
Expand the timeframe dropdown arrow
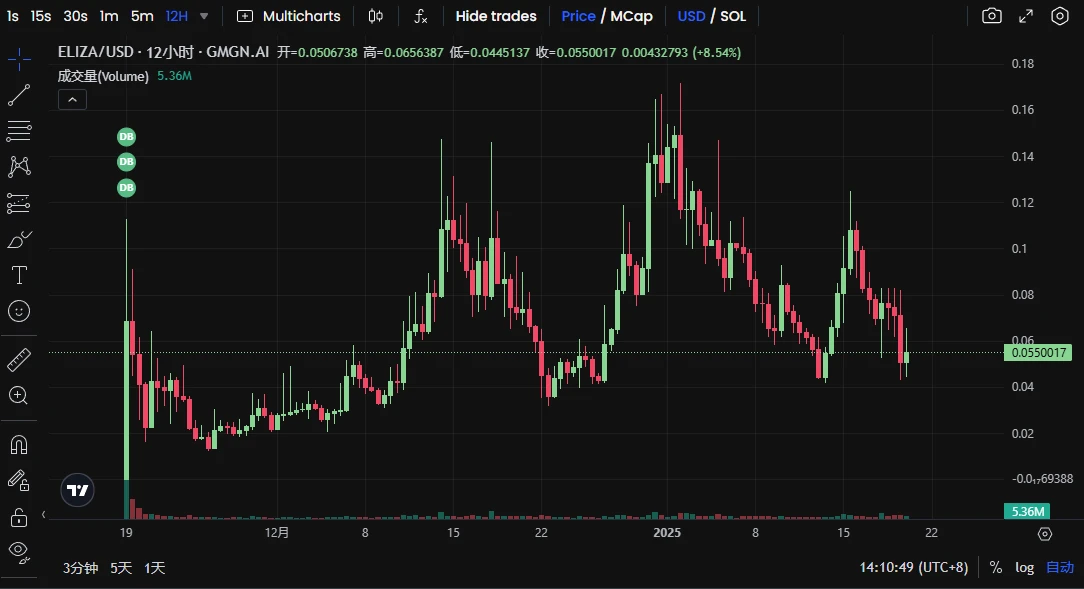pyautogui.click(x=204, y=16)
